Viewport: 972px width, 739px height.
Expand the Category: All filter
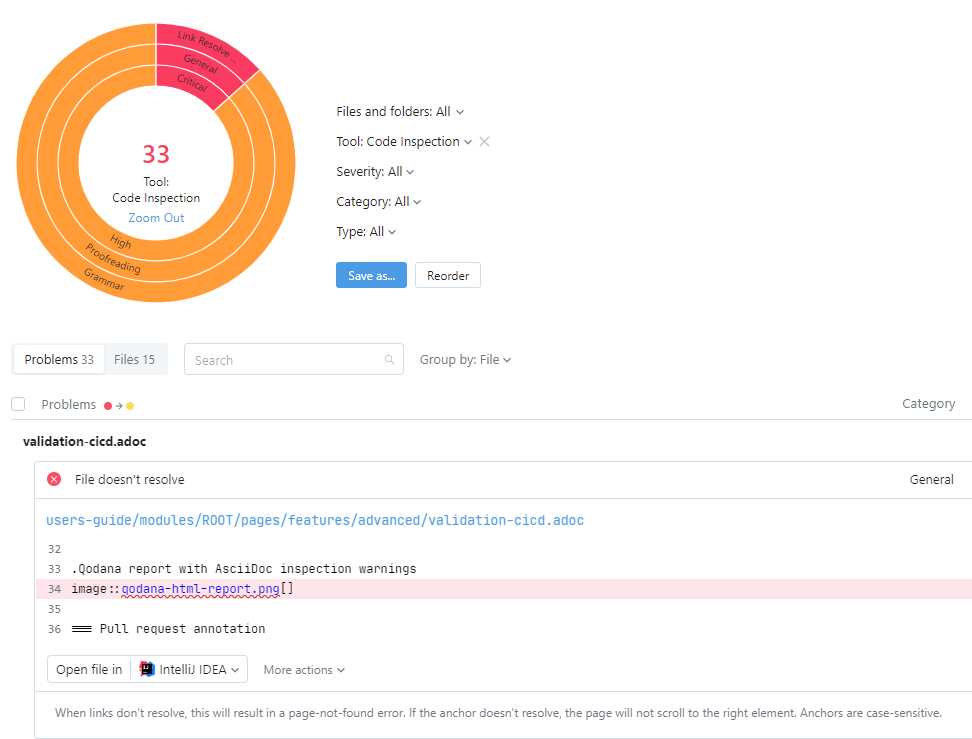coord(378,201)
